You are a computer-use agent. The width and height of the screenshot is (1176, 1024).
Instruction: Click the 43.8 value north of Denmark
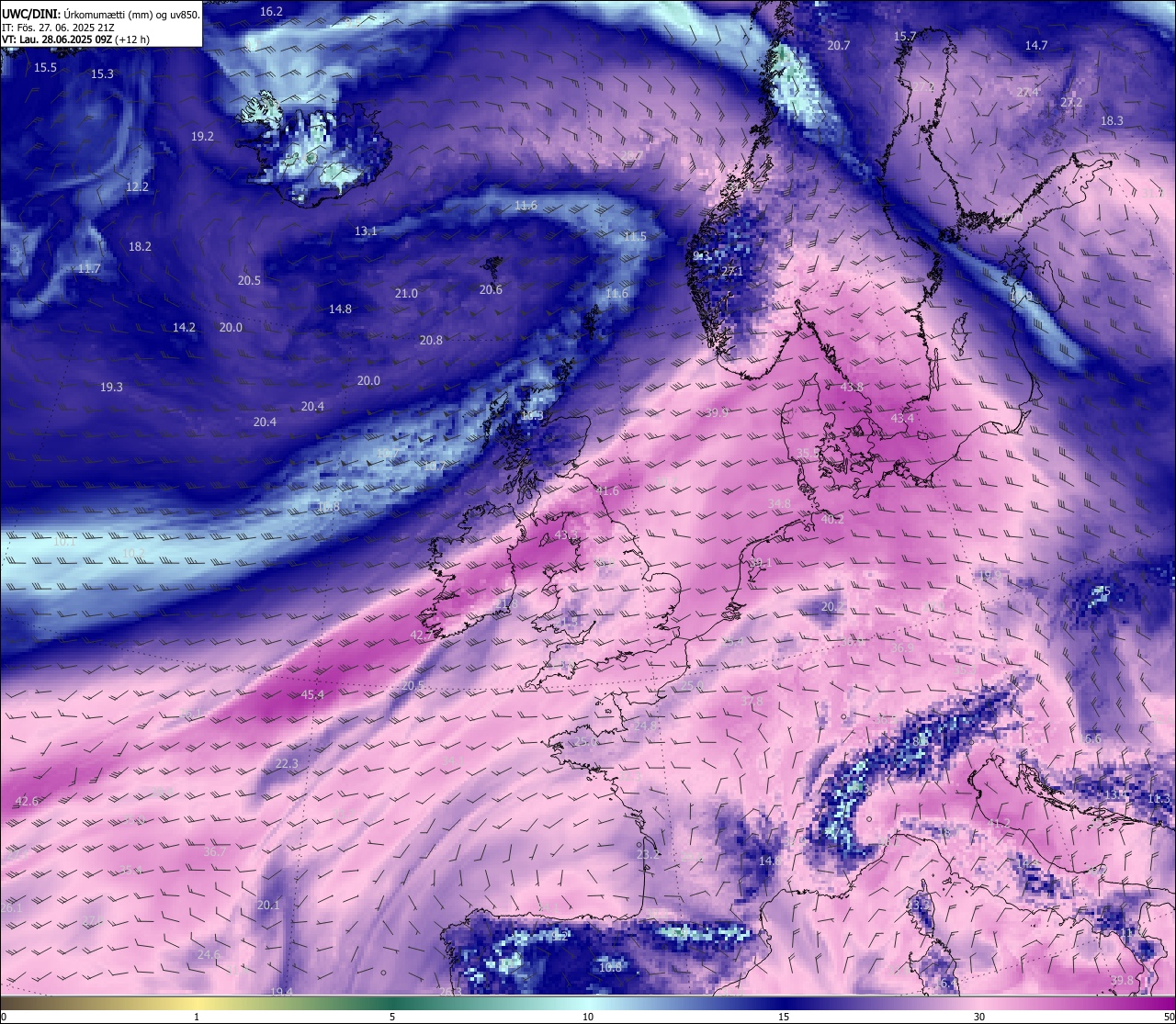pyautogui.click(x=852, y=388)
